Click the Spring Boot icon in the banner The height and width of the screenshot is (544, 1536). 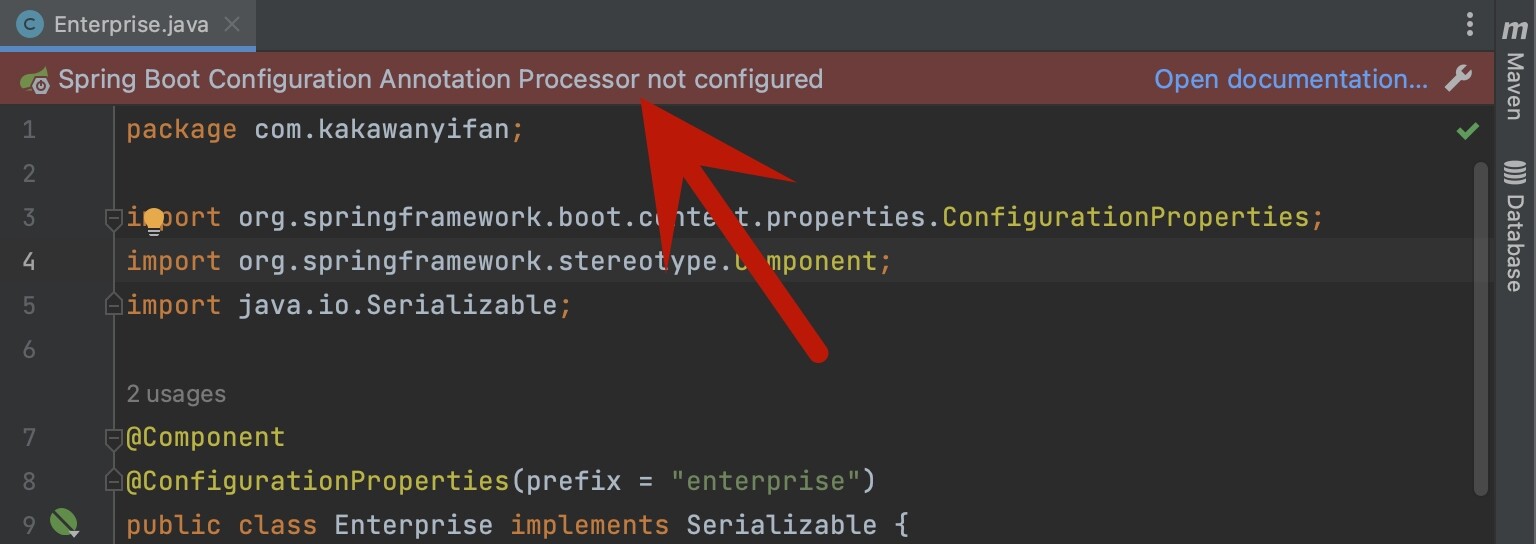pos(36,80)
